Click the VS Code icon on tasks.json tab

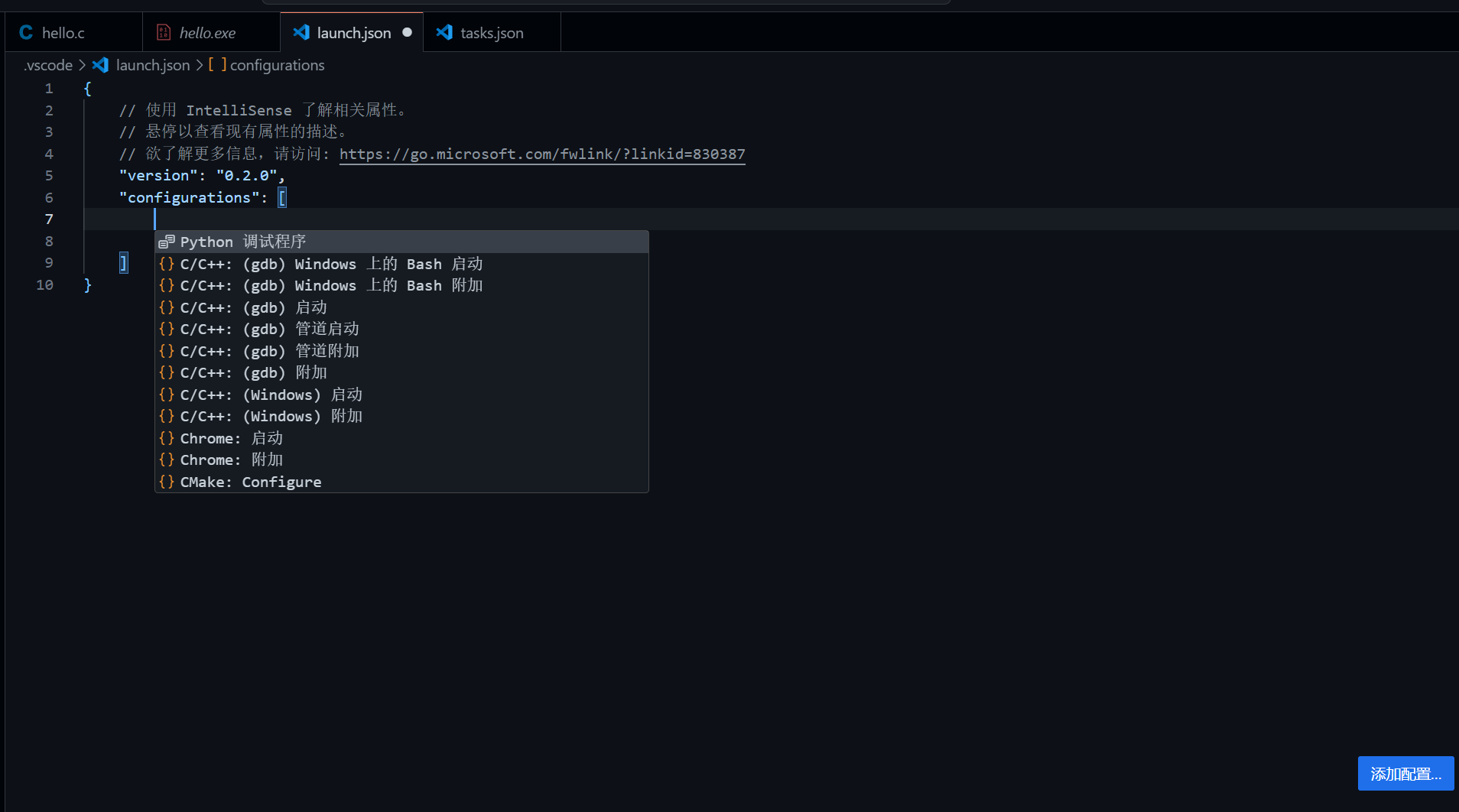[x=444, y=32]
